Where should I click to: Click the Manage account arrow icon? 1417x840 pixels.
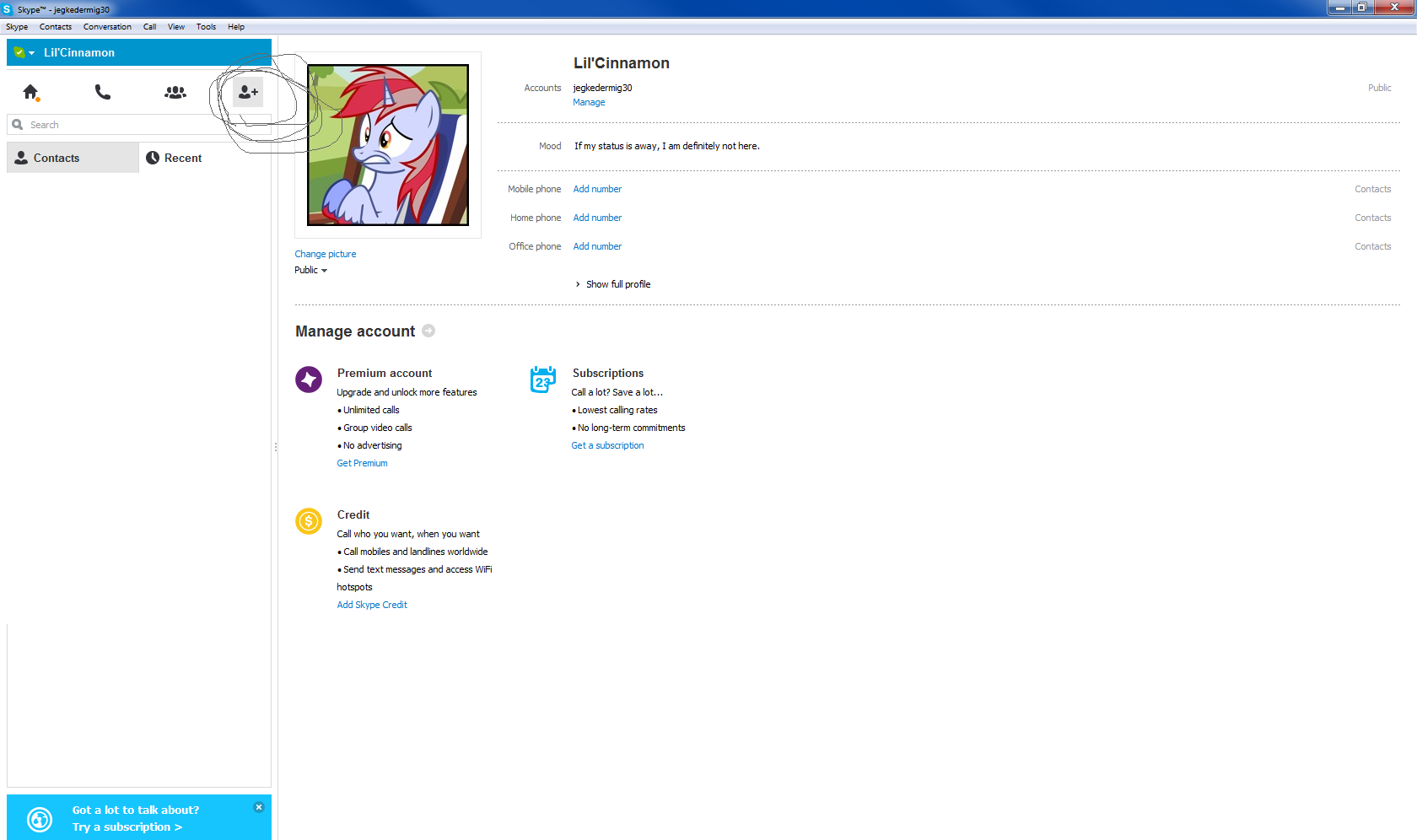pos(428,331)
